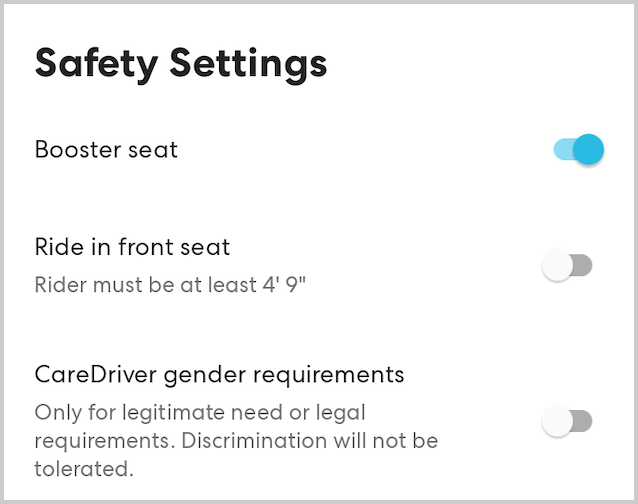The width and height of the screenshot is (638, 504).
Task: Click the word "CareDriver" in the last option
Action: point(89,375)
